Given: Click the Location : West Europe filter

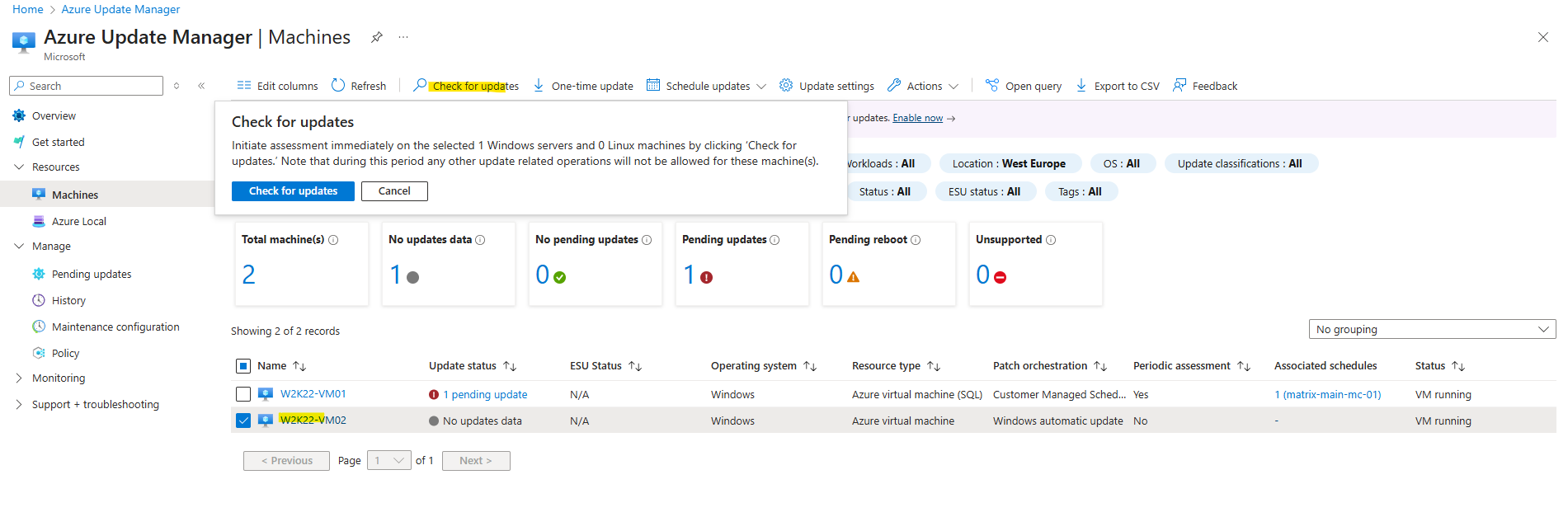Looking at the screenshot, I should [1009, 164].
